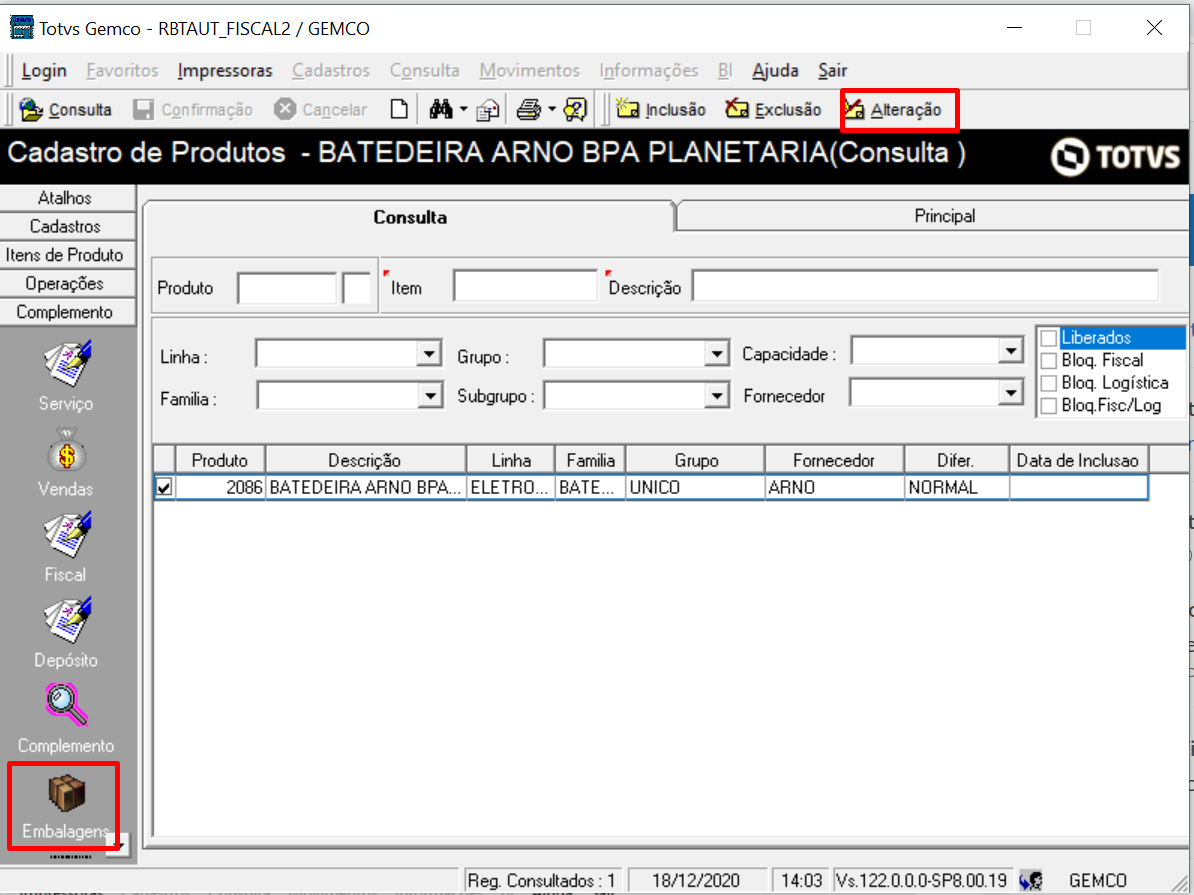This screenshot has width=1194, height=895.
Task: Click the binoculars search icon
Action: tap(441, 110)
